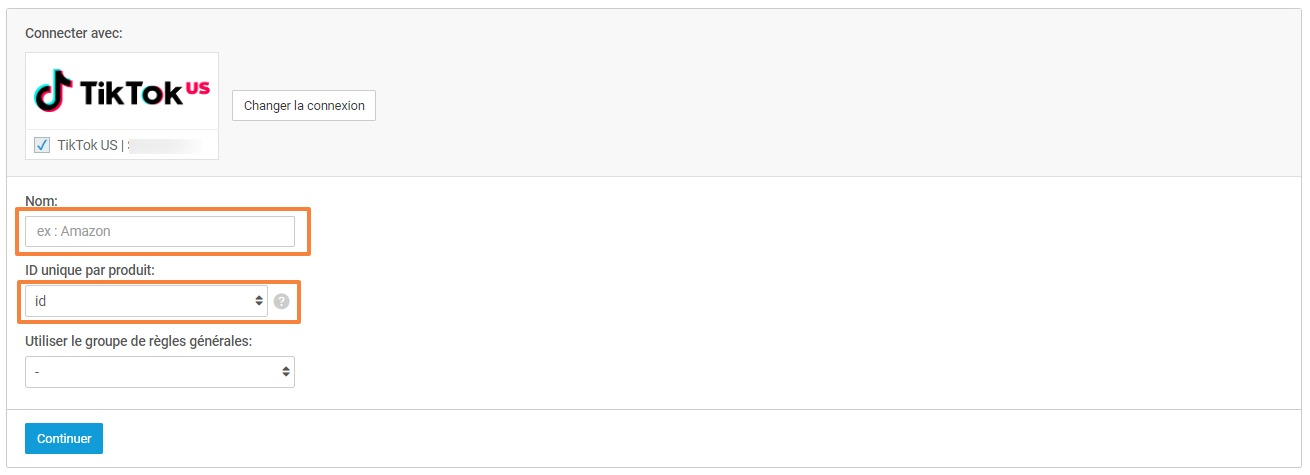Click the TikTok musical note logo icon

tap(55, 92)
